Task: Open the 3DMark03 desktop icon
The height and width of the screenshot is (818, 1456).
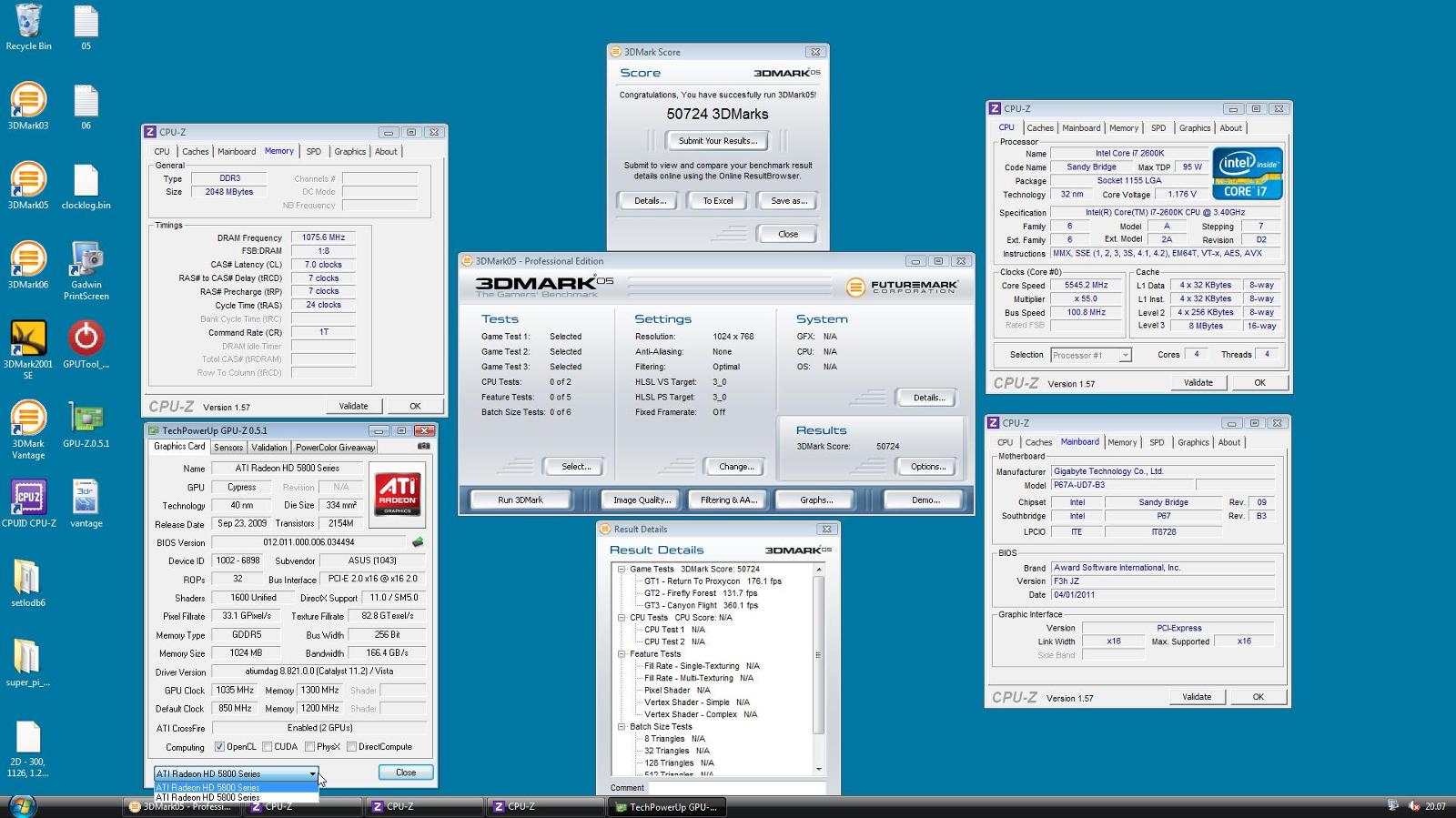Action: pos(28,106)
